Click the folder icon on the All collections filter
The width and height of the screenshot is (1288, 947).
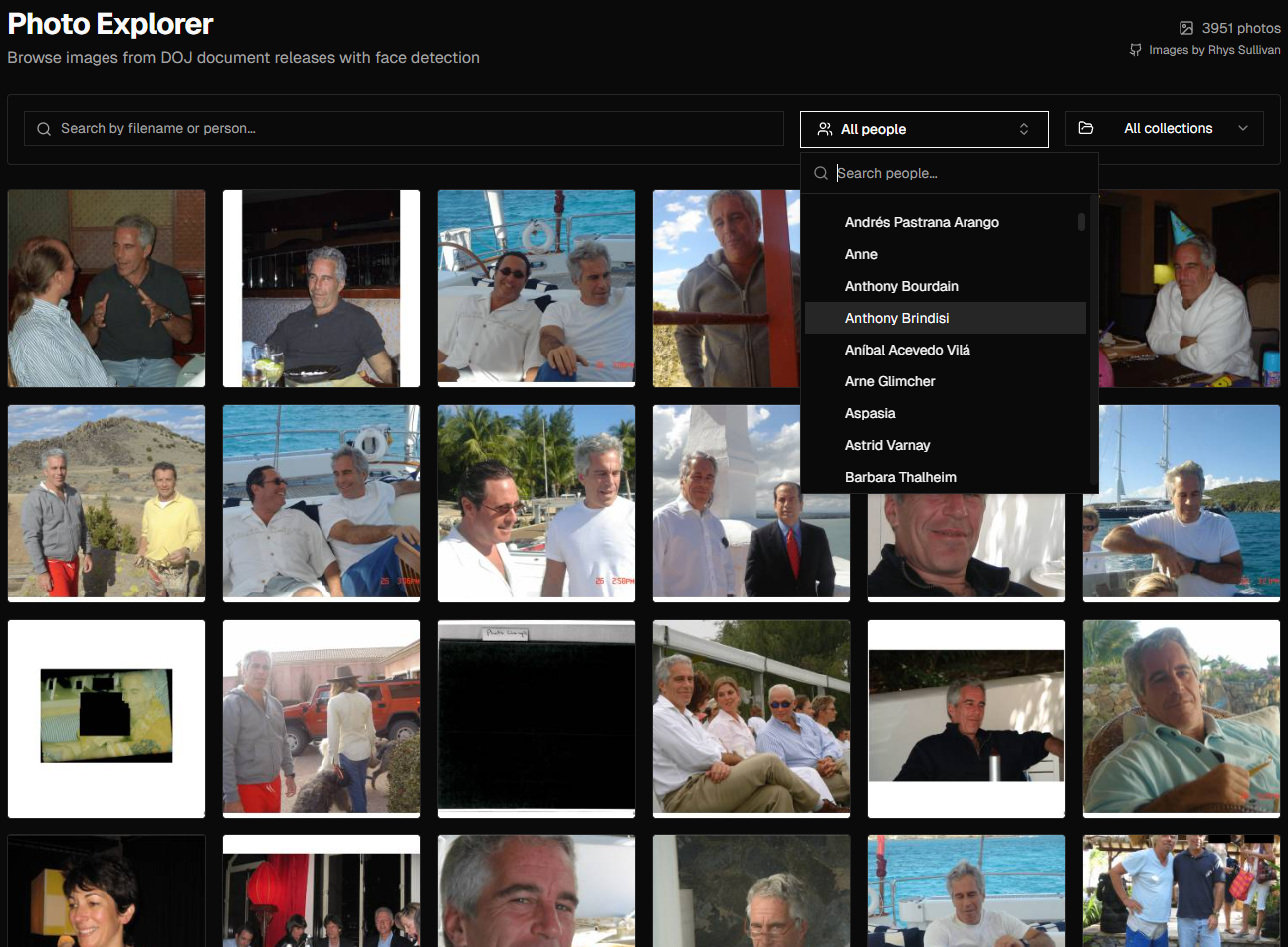click(x=1086, y=128)
